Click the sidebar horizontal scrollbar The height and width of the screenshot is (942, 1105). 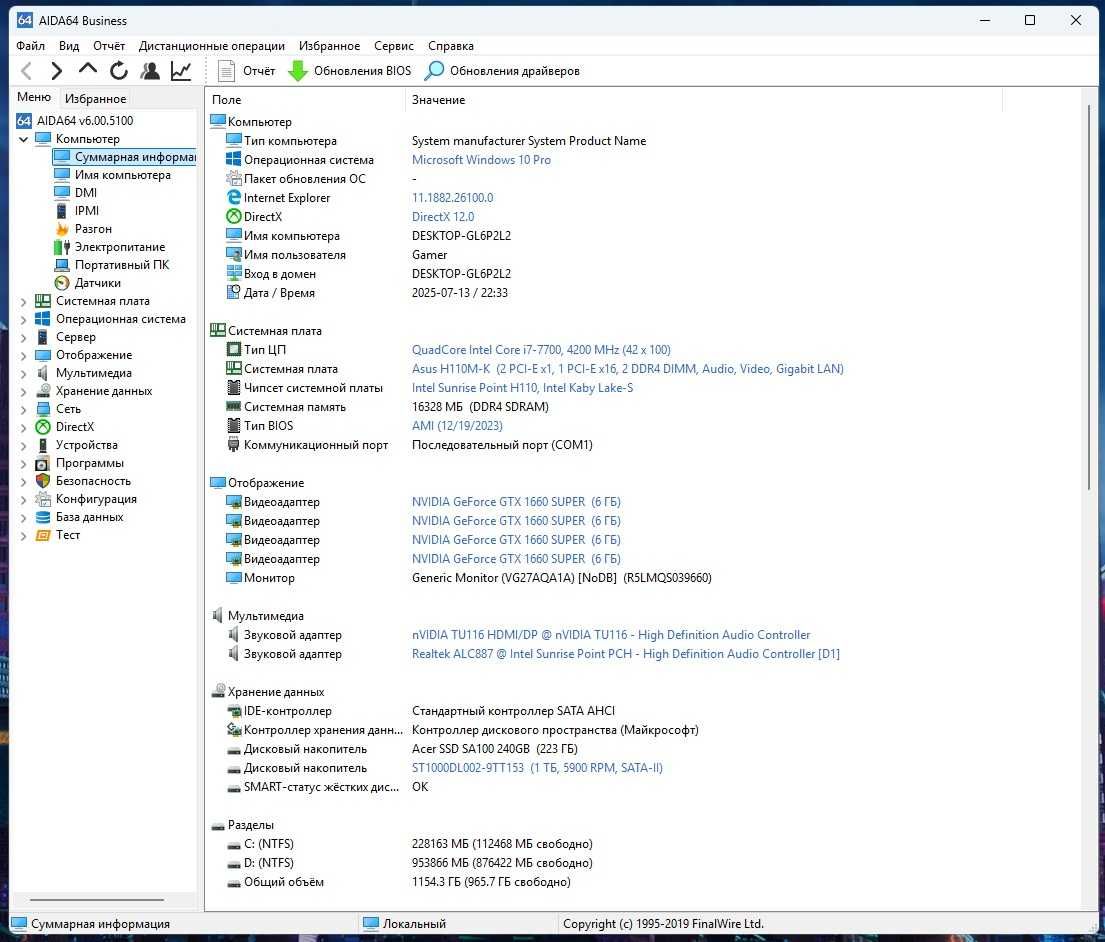[97, 900]
